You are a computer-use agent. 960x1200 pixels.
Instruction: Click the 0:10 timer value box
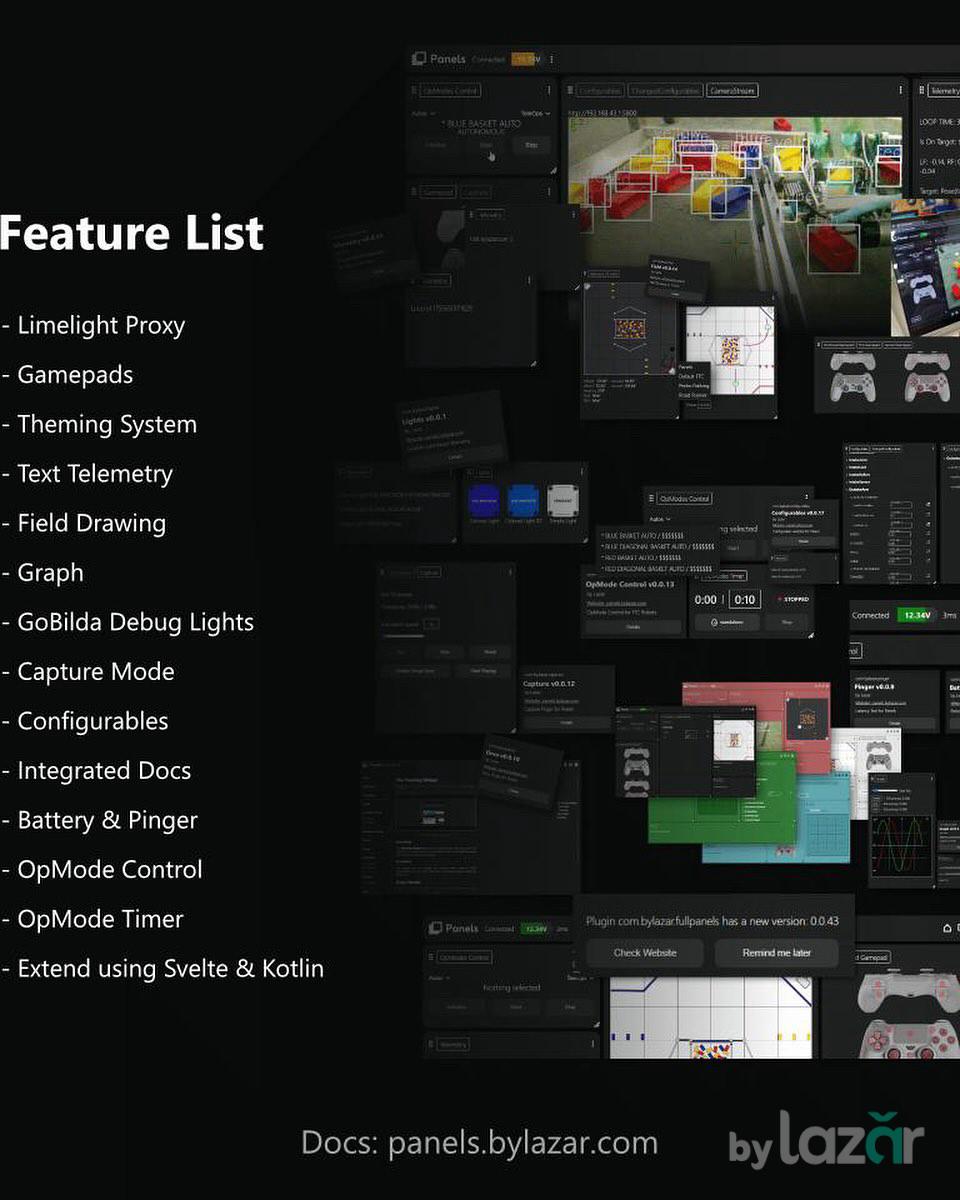[x=744, y=600]
